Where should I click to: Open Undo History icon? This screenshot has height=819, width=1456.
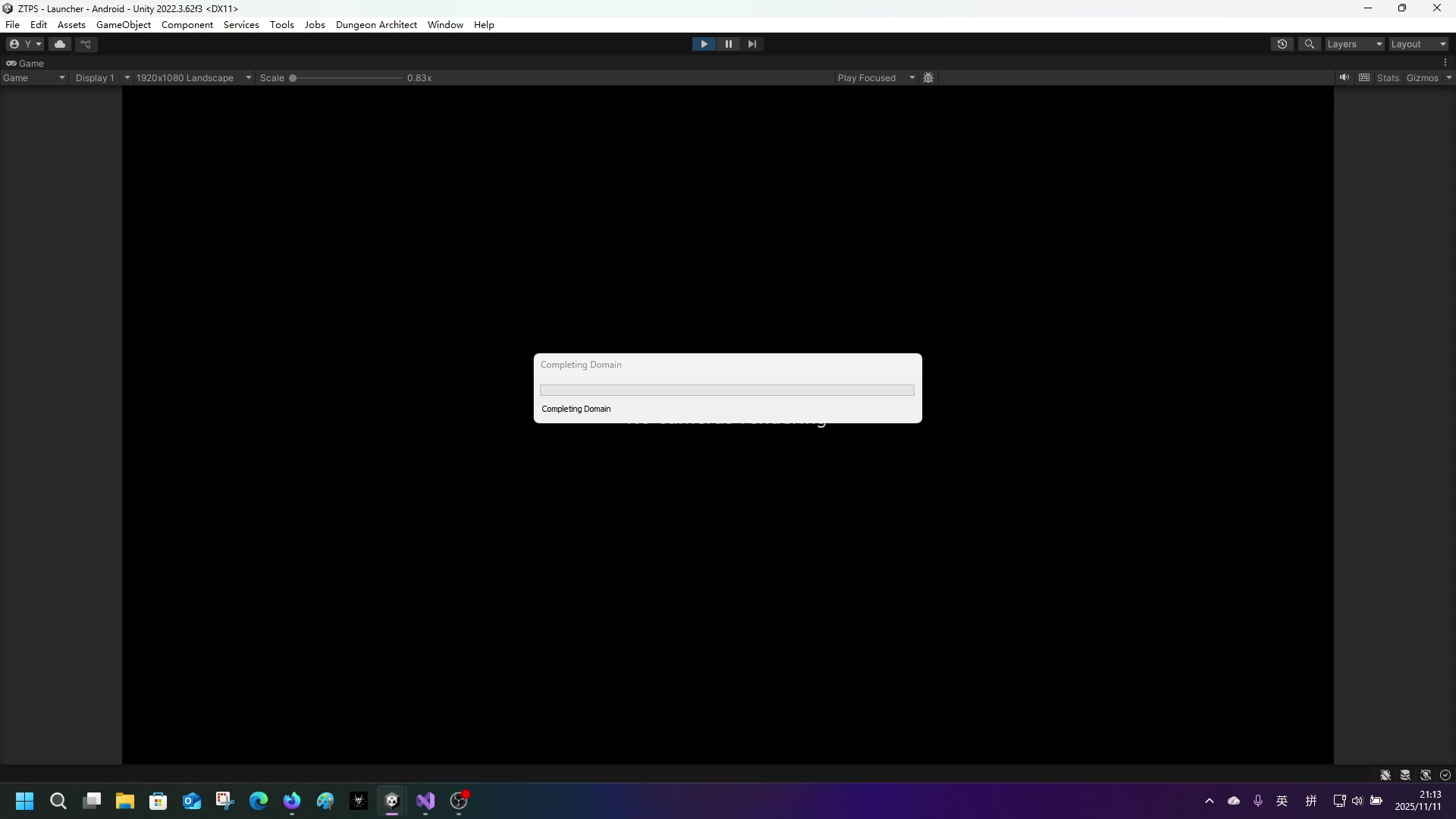click(1282, 44)
